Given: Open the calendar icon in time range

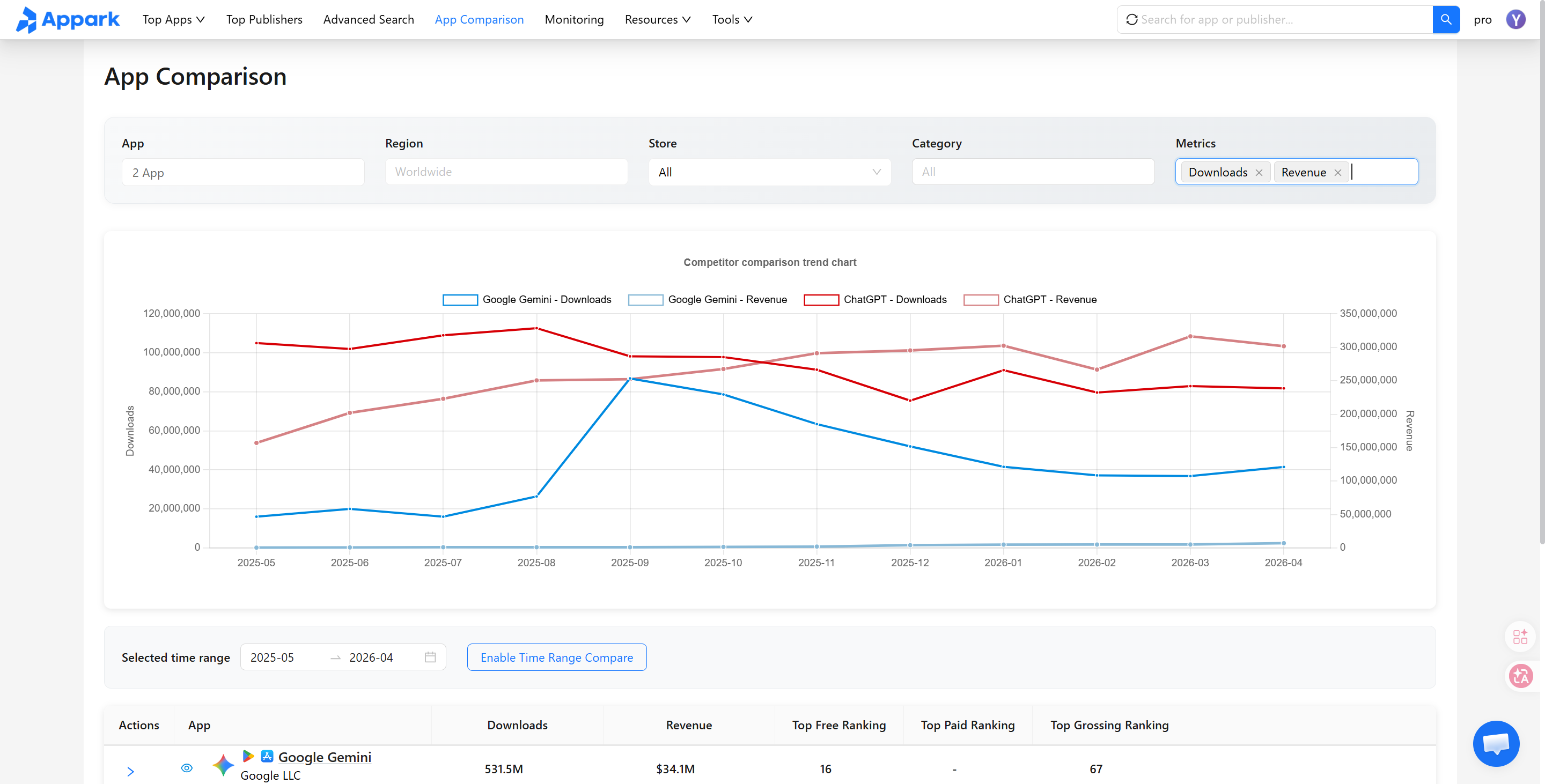Looking at the screenshot, I should pyautogui.click(x=430, y=657).
